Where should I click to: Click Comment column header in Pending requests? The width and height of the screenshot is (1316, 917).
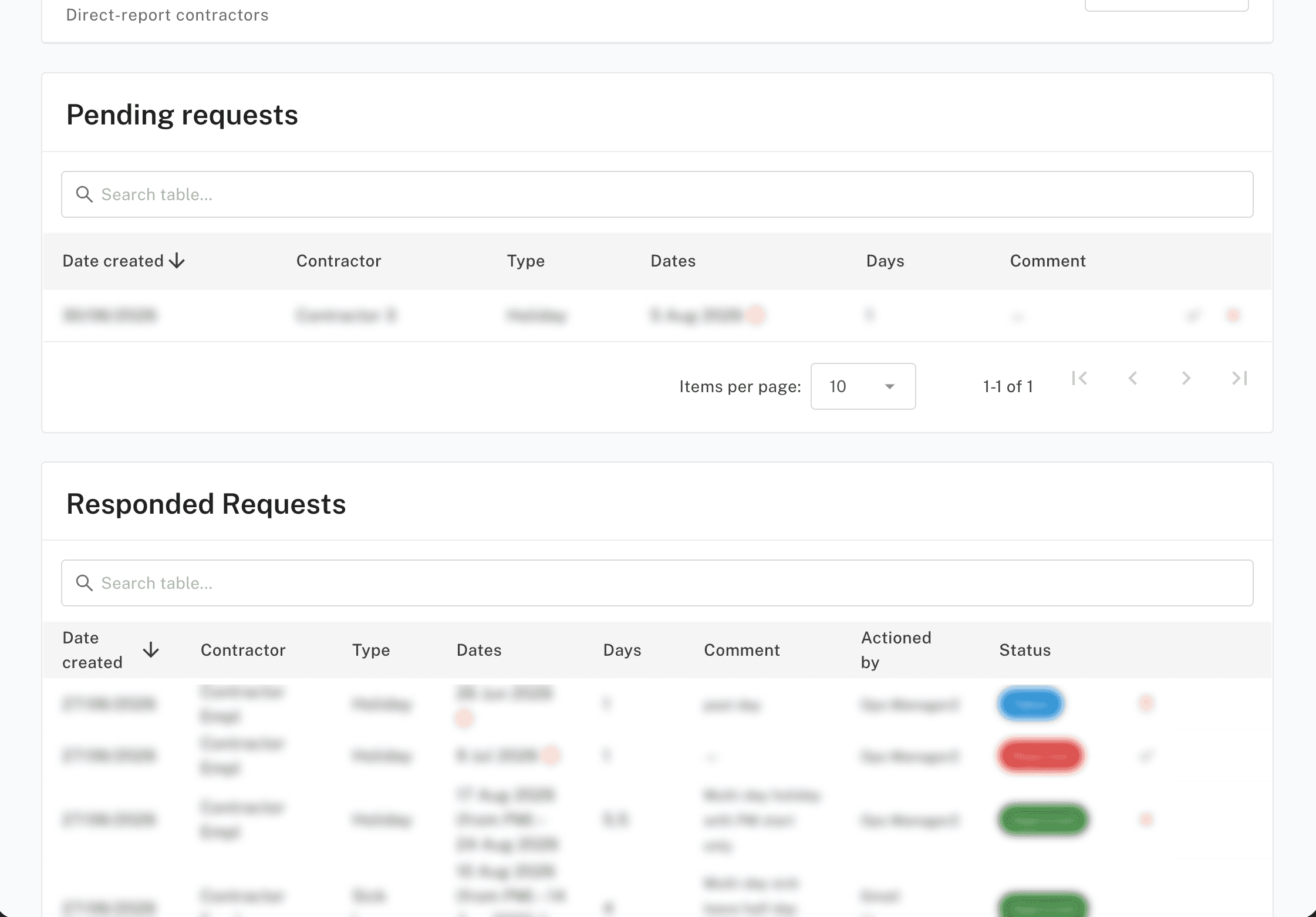(1048, 261)
